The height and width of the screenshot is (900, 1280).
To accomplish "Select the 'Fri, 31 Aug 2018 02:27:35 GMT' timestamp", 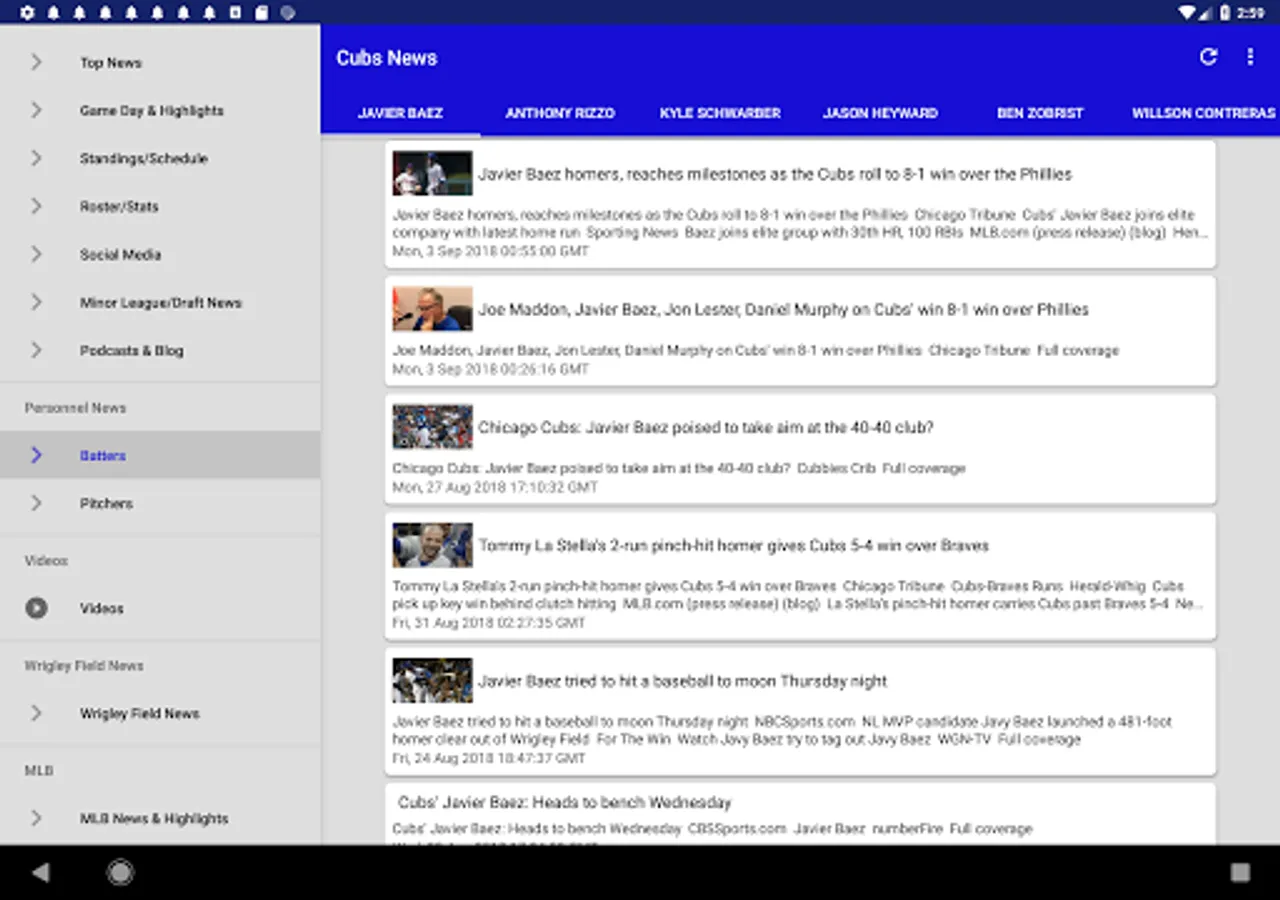I will point(489,623).
